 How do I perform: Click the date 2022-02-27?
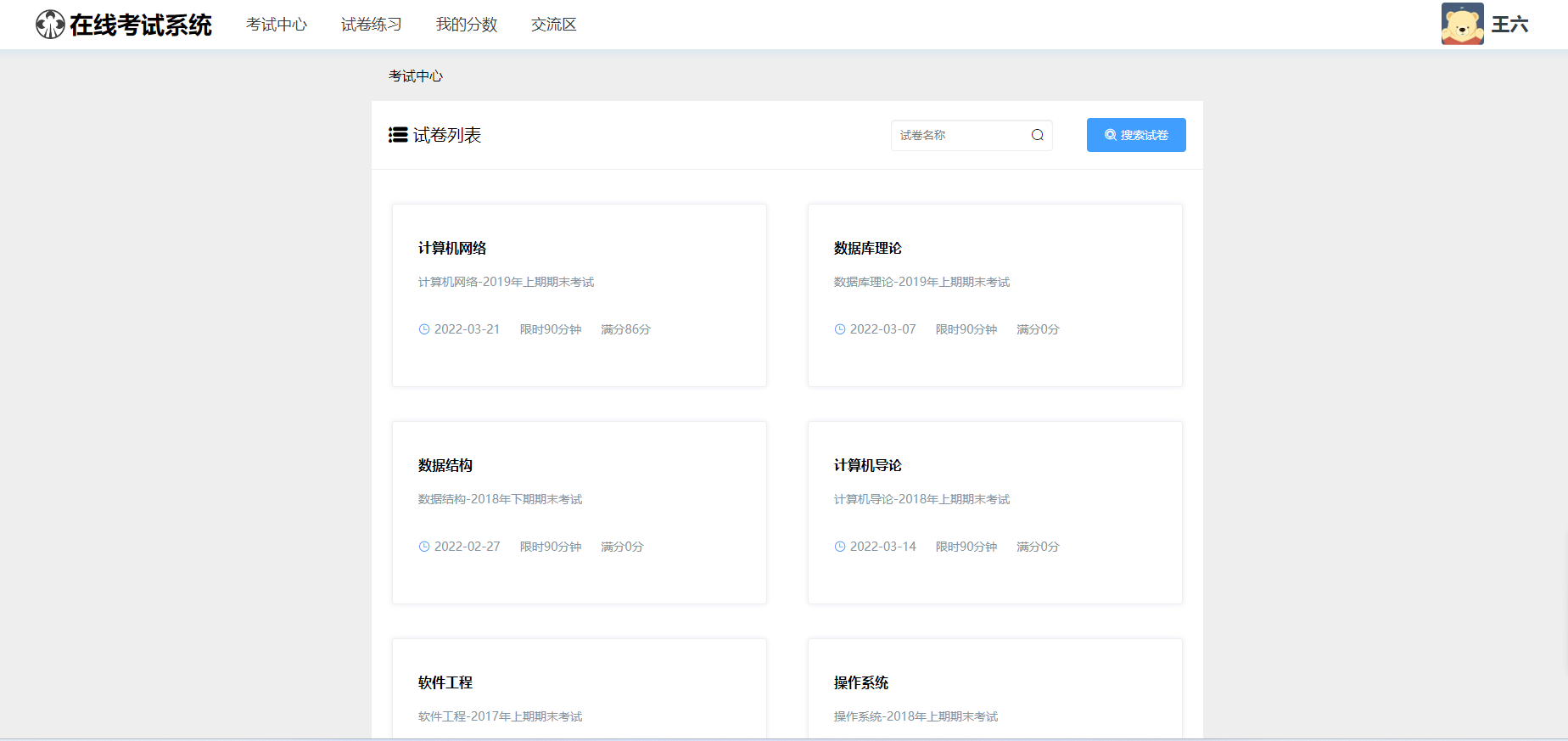coord(468,547)
